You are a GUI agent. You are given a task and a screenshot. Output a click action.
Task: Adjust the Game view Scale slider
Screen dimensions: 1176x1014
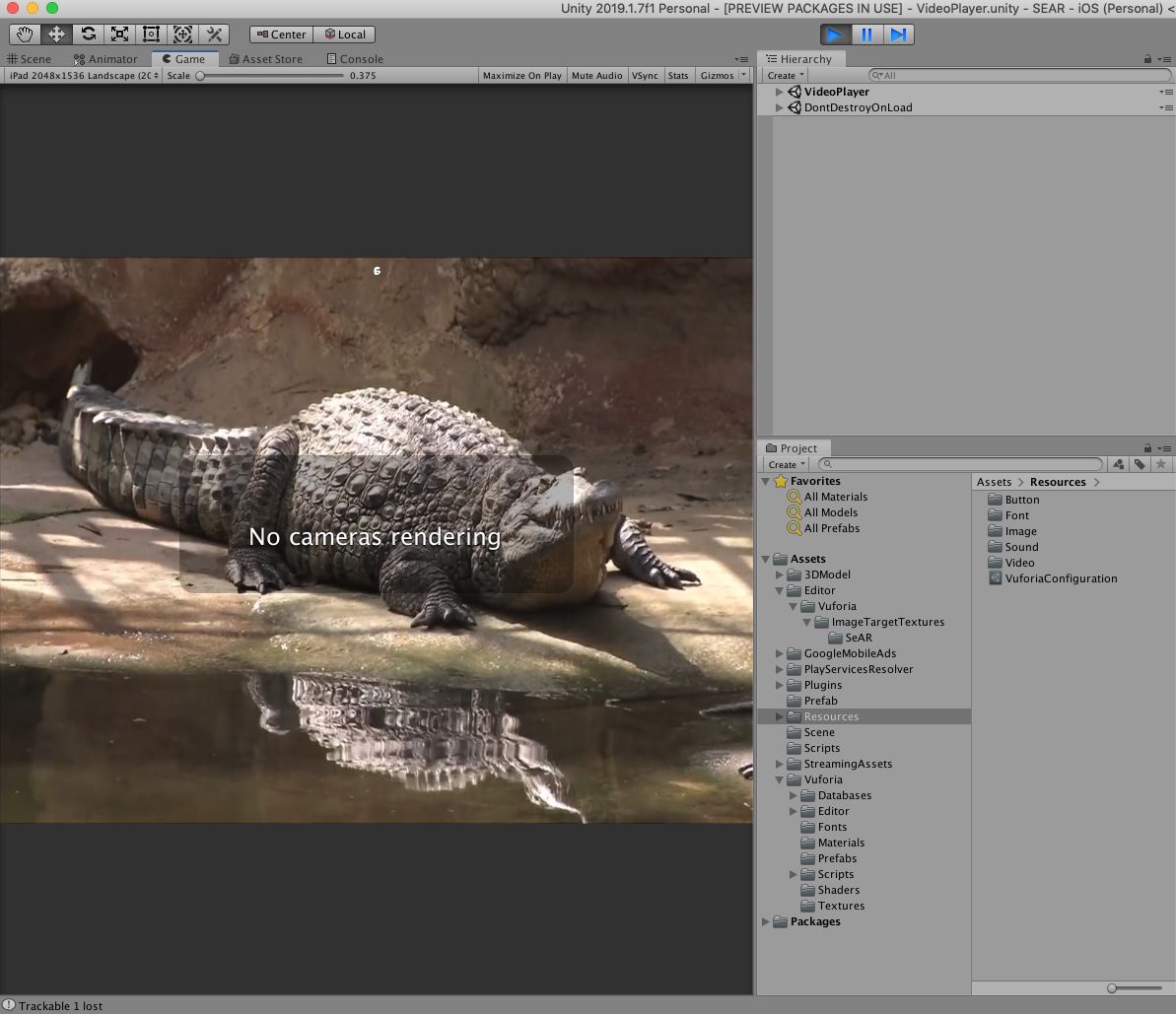point(200,76)
